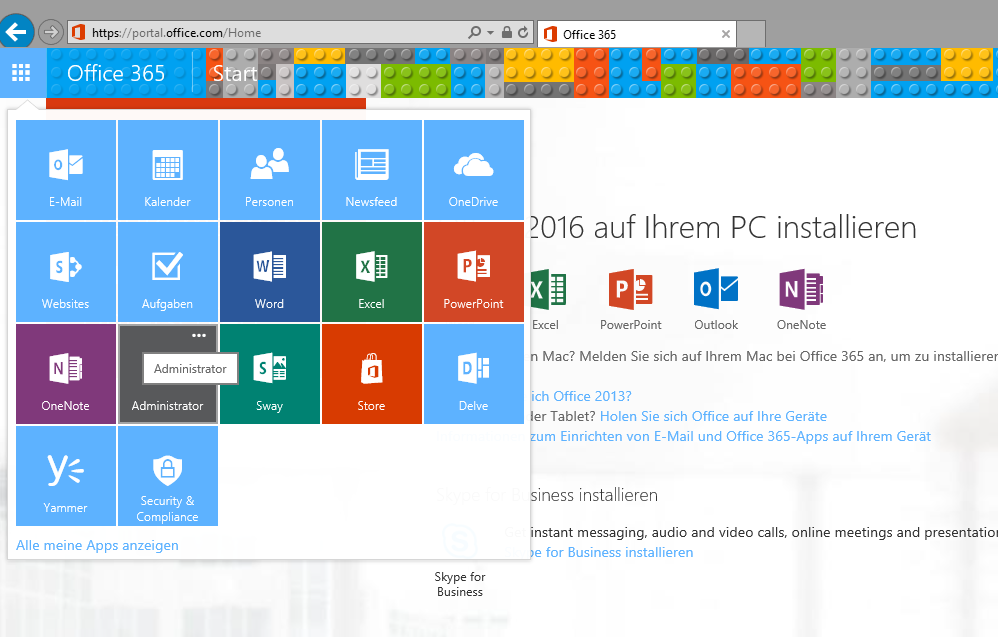Click the Outlook icon on install page
Image resolution: width=1008 pixels, height=637 pixels.
(x=716, y=289)
